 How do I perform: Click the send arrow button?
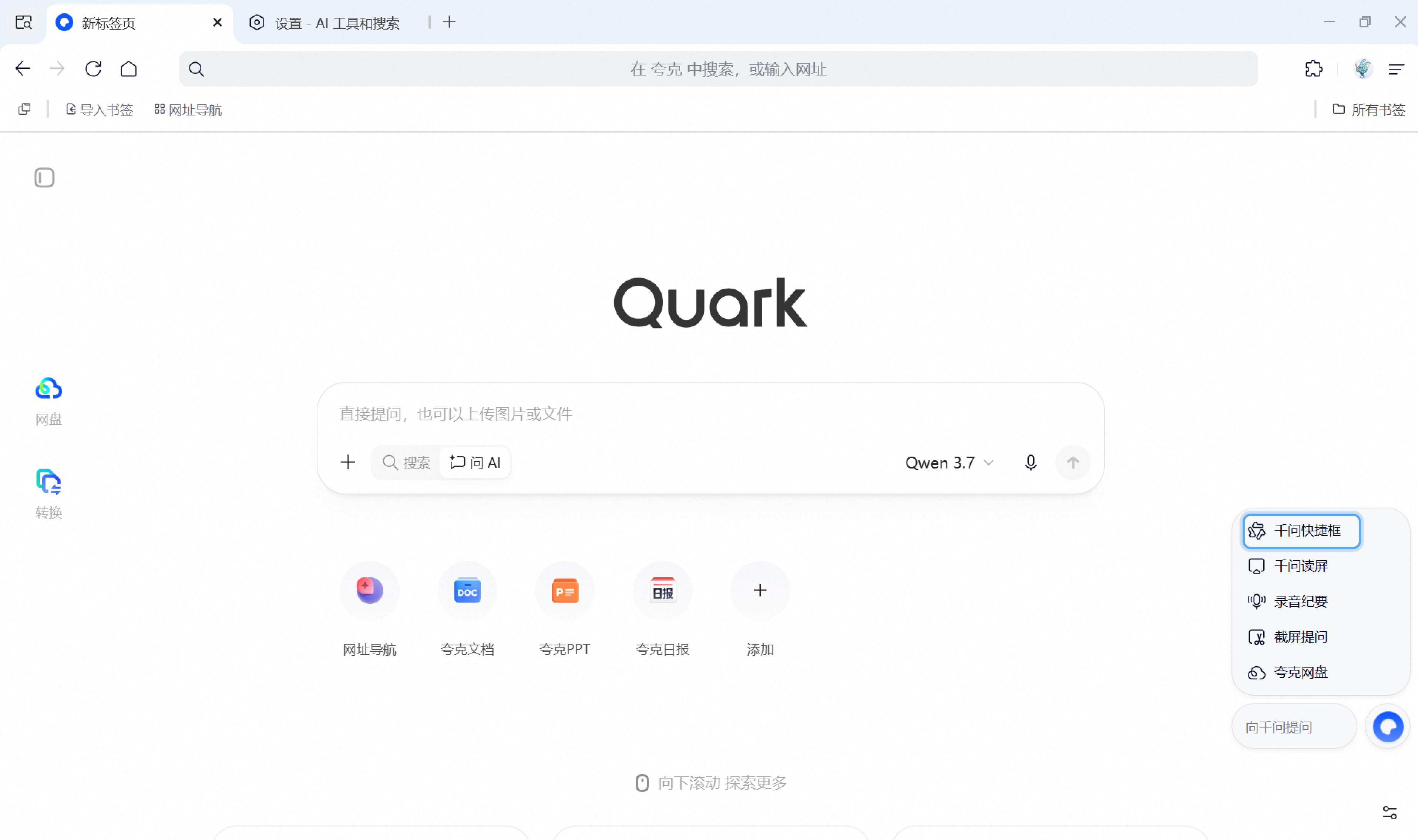(x=1073, y=463)
